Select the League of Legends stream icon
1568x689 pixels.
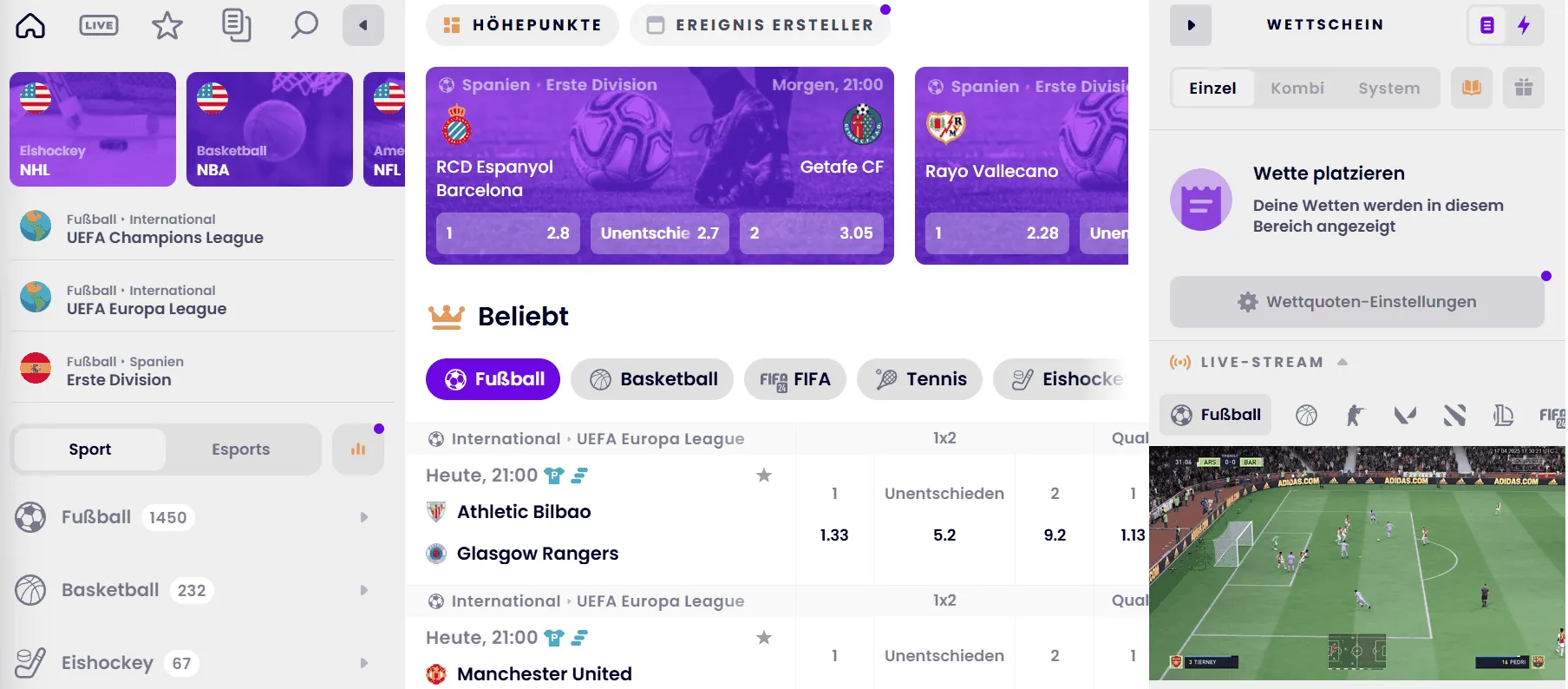tap(1503, 415)
